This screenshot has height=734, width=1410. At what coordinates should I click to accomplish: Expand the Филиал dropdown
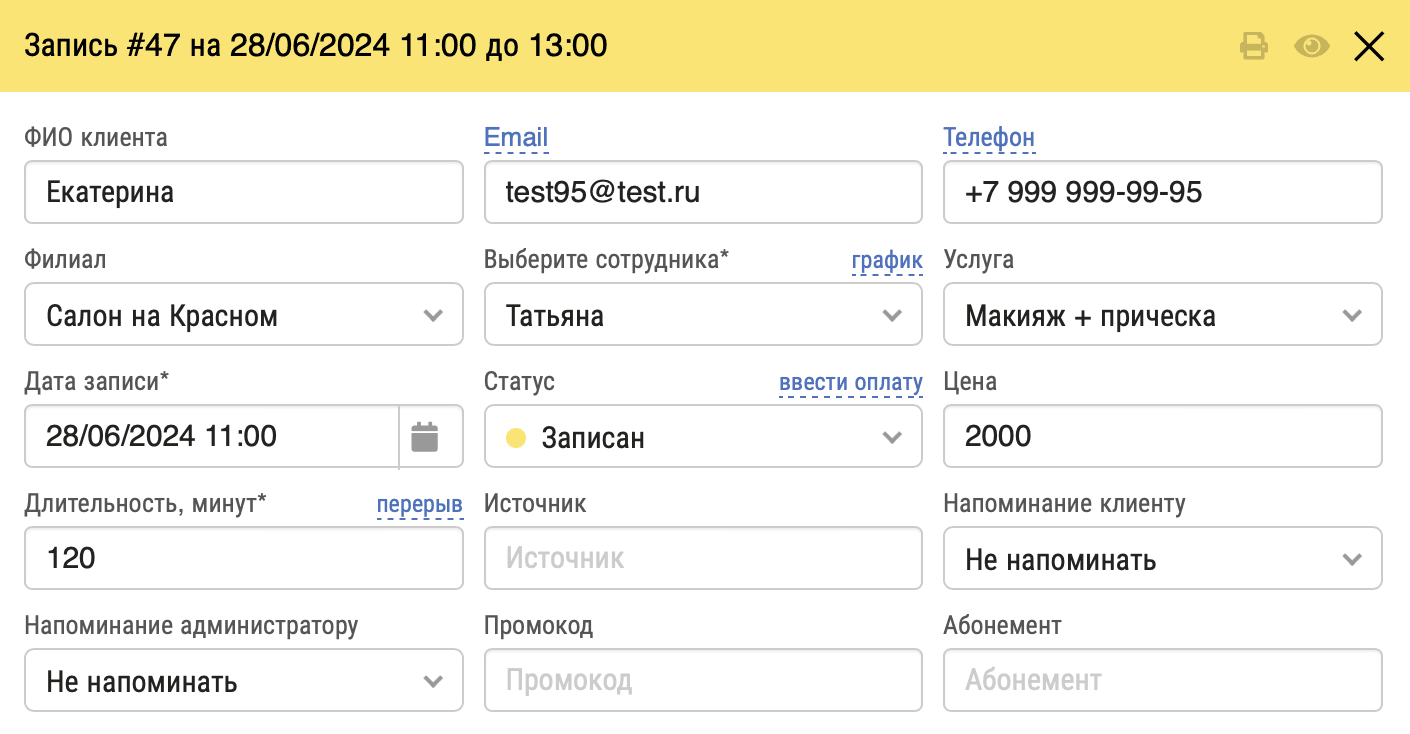point(243,315)
